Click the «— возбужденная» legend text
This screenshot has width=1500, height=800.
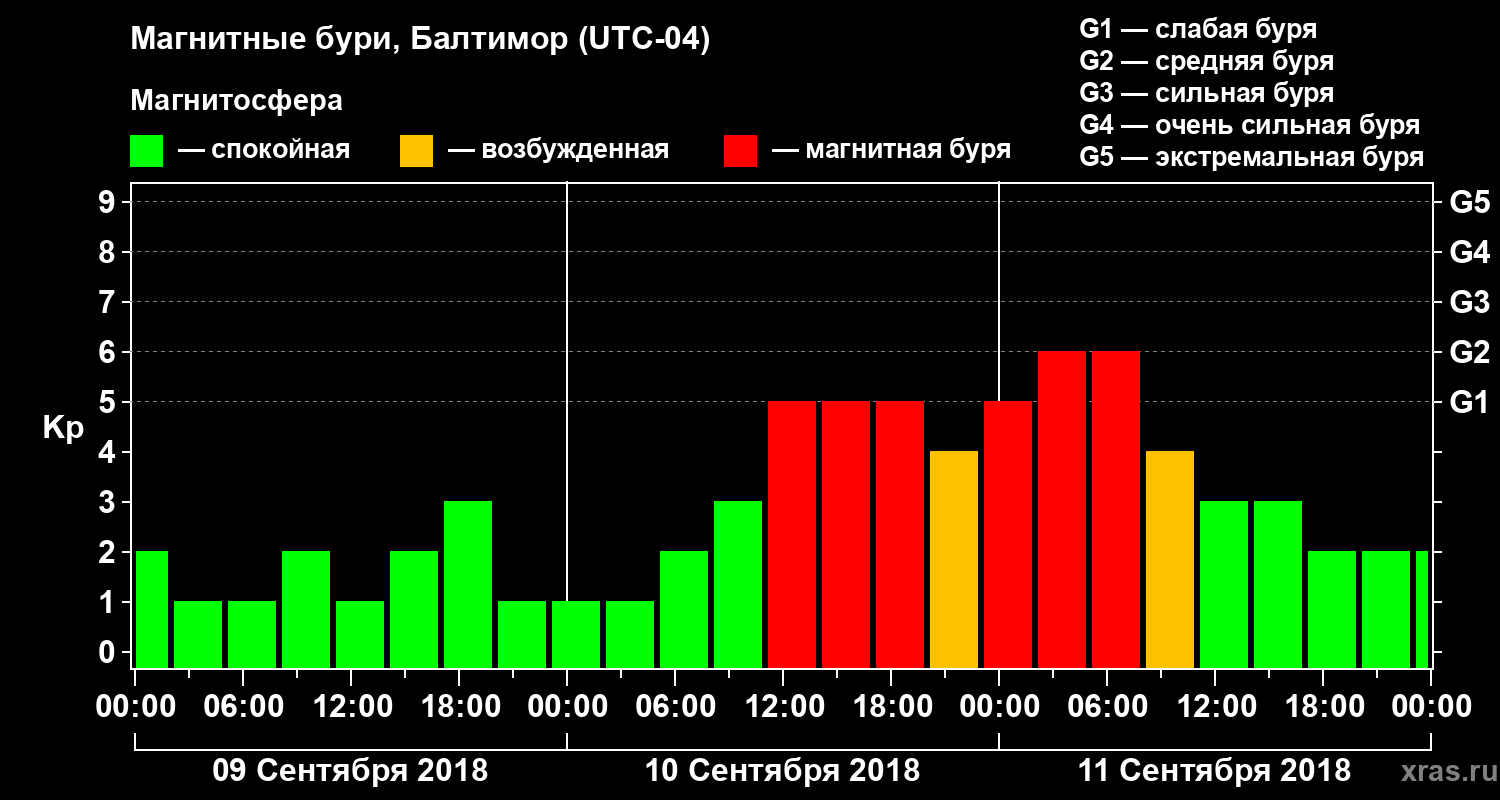click(558, 150)
